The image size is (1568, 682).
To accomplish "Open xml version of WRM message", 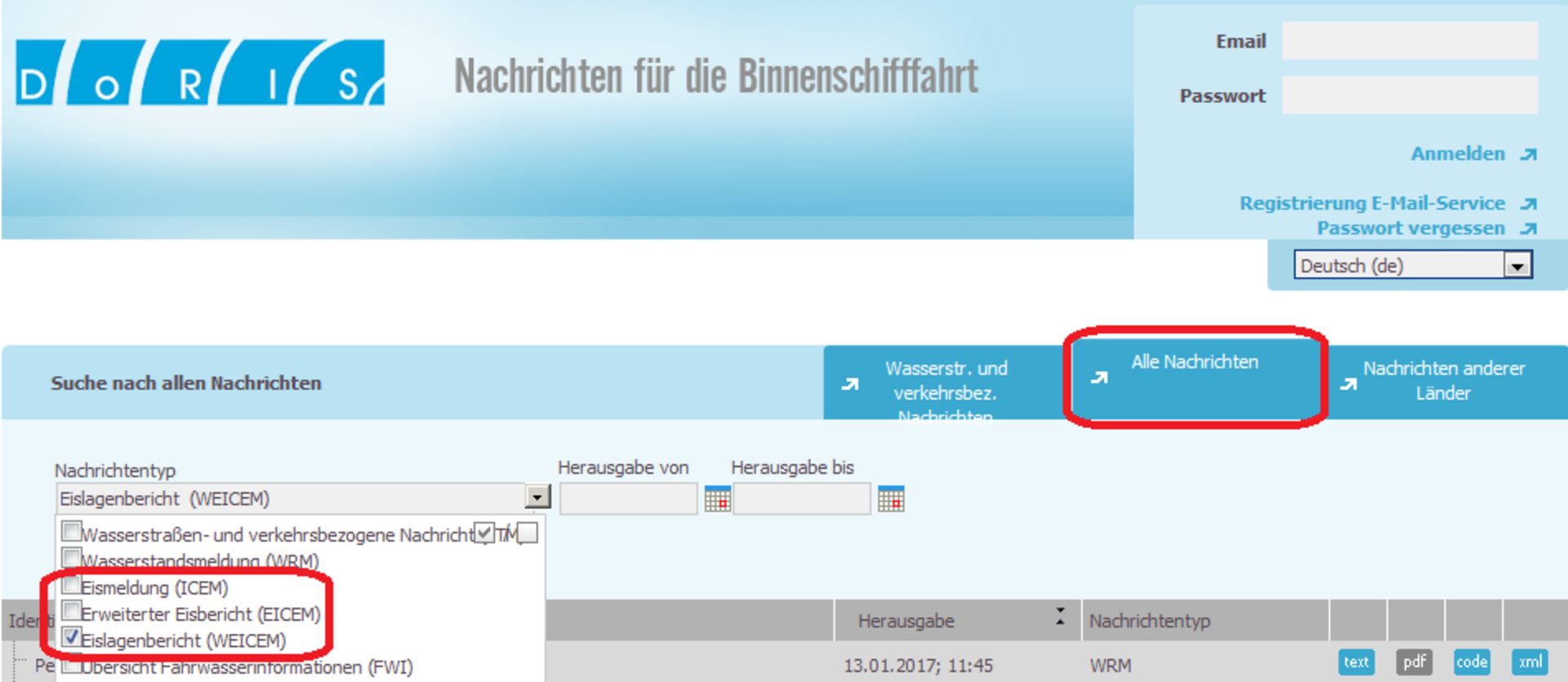I will [x=1530, y=662].
